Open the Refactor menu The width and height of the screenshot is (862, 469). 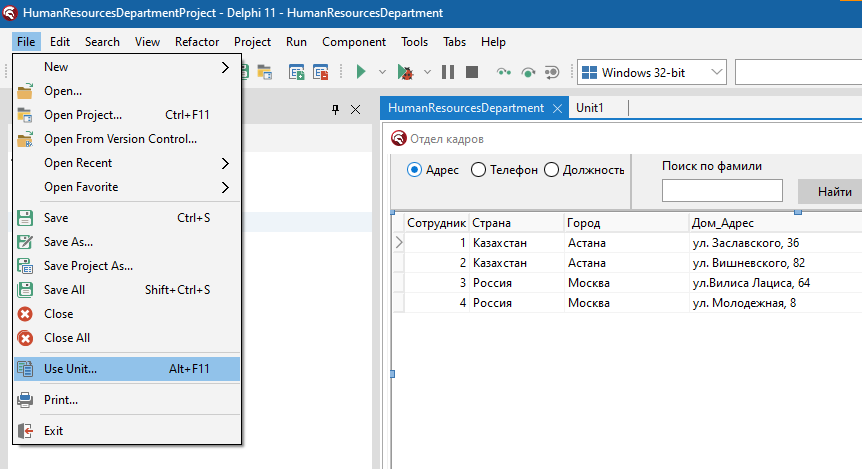197,42
